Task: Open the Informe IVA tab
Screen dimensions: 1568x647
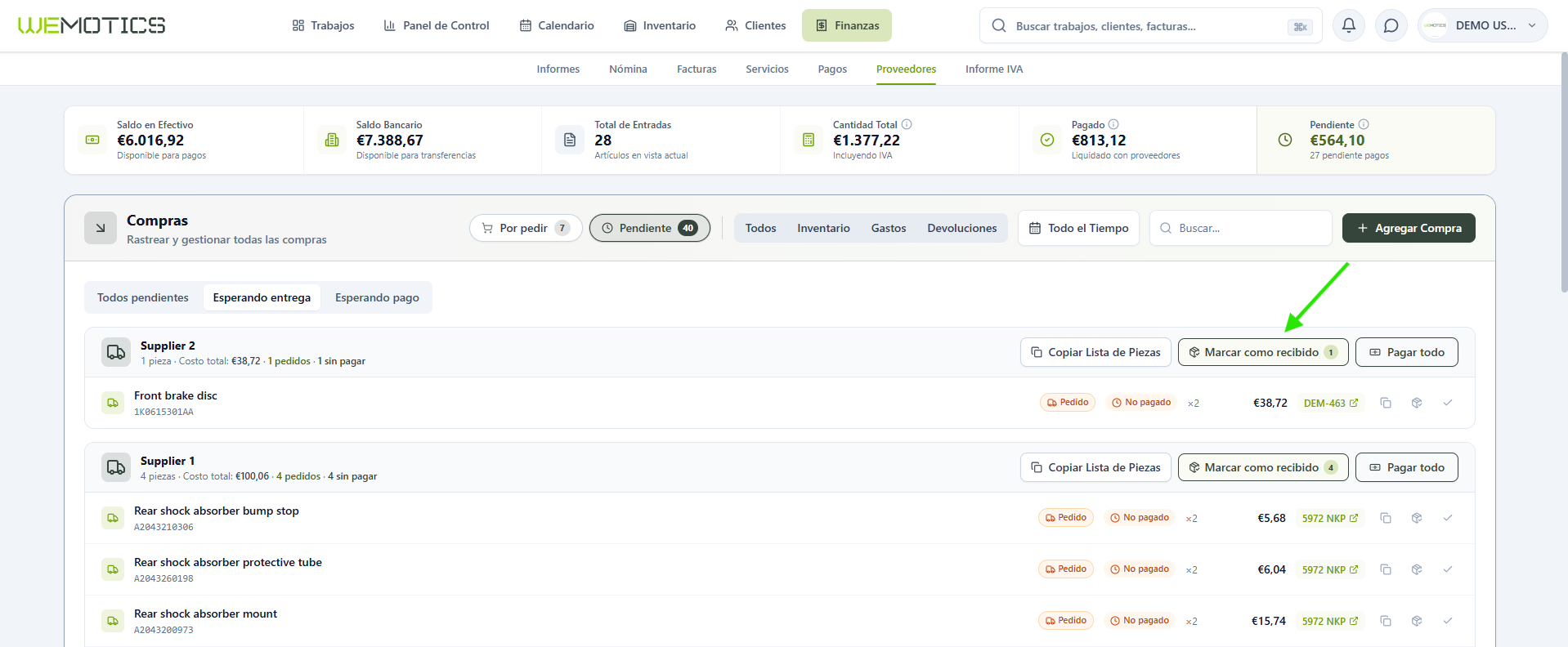Action: 994,69
